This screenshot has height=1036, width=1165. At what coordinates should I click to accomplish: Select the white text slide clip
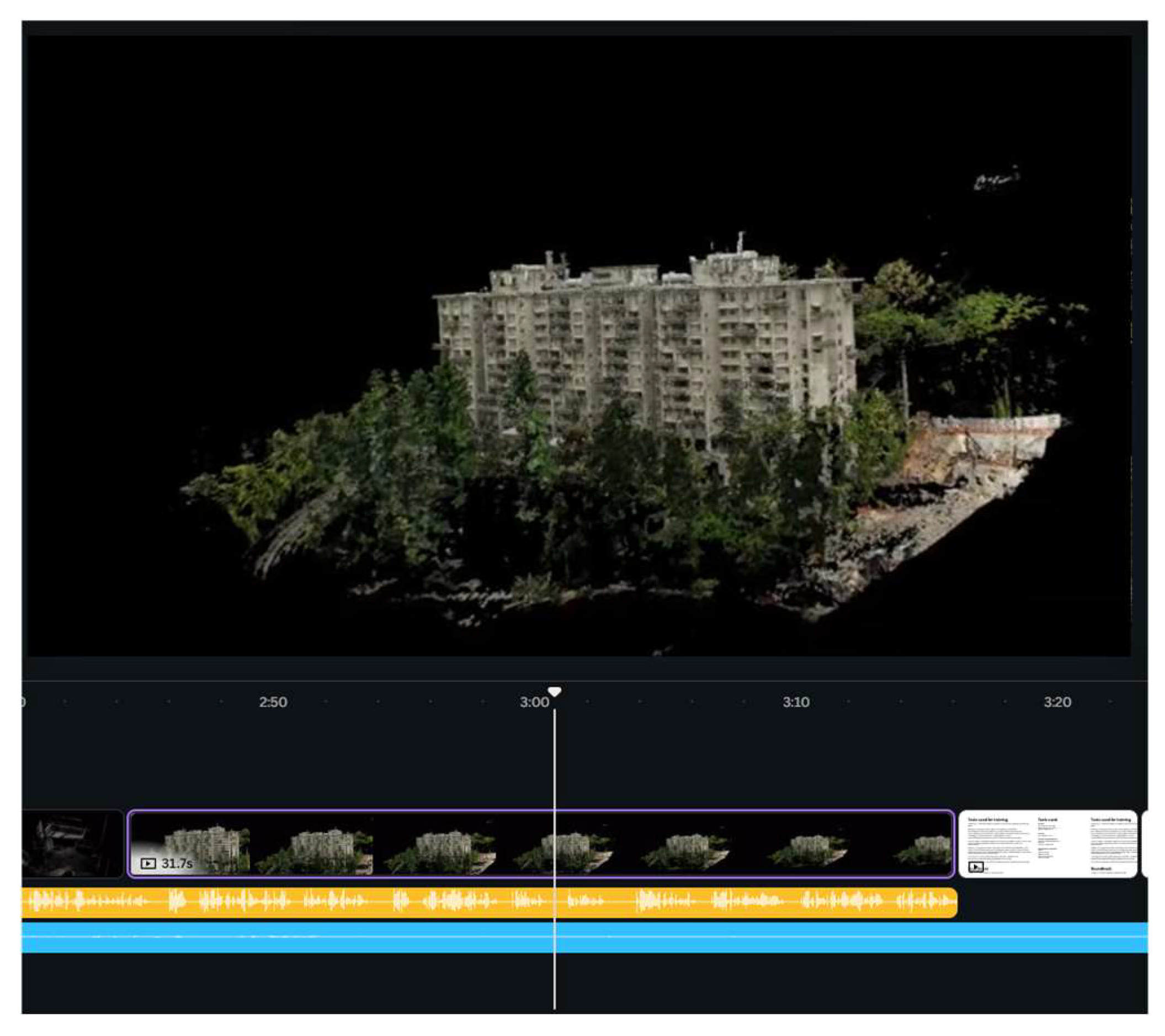[1047, 844]
